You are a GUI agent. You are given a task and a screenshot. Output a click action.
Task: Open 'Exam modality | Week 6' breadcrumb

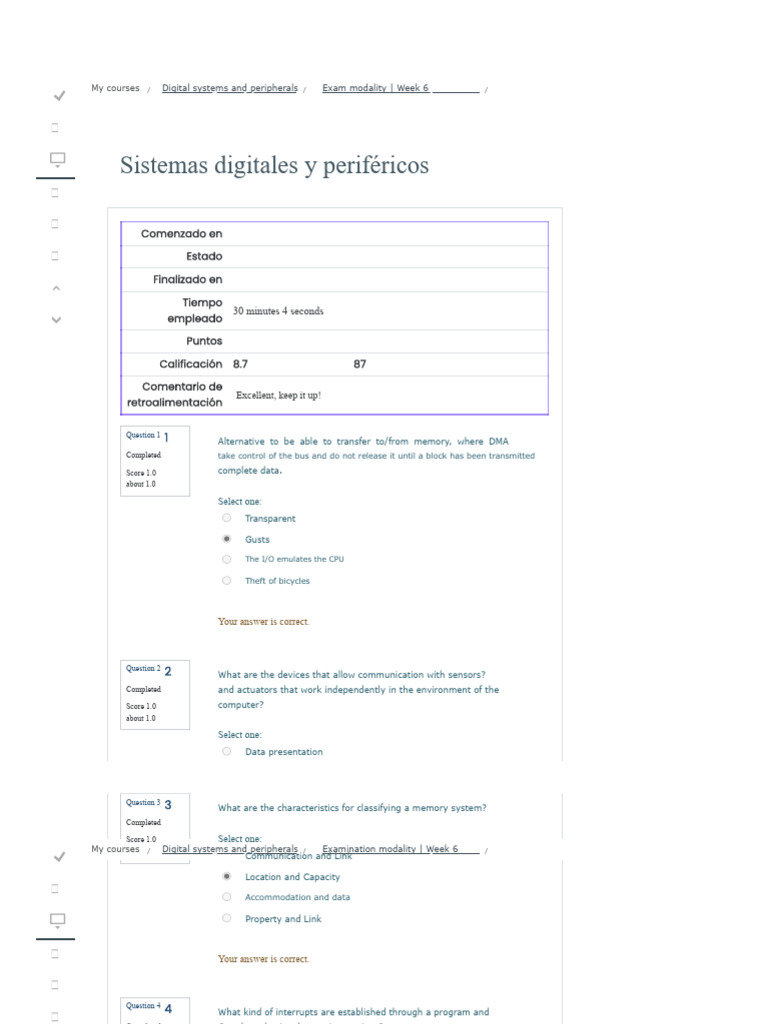(x=376, y=88)
